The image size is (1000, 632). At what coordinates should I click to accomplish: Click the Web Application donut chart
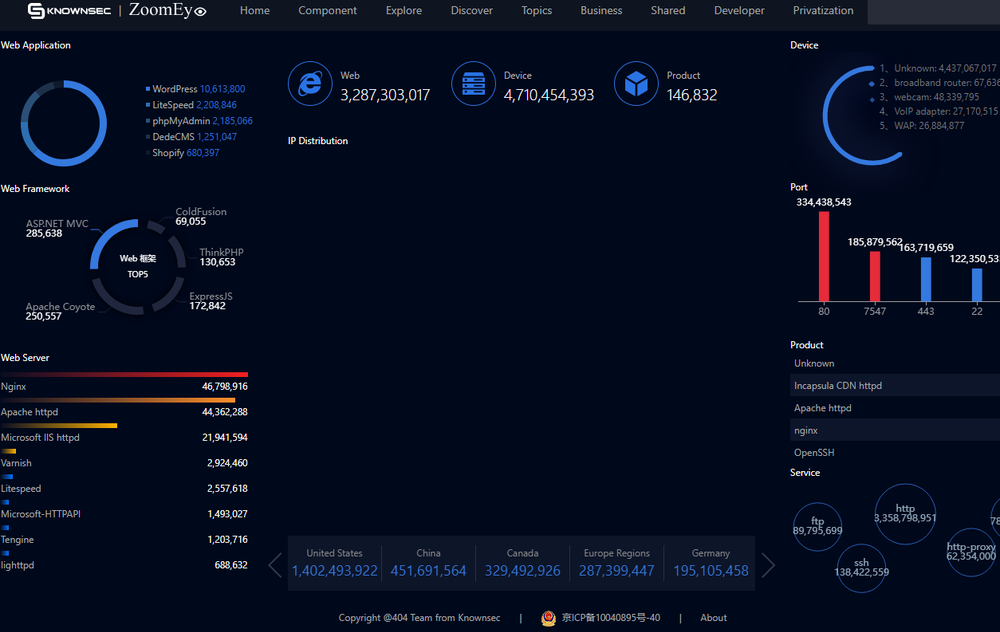point(64,123)
